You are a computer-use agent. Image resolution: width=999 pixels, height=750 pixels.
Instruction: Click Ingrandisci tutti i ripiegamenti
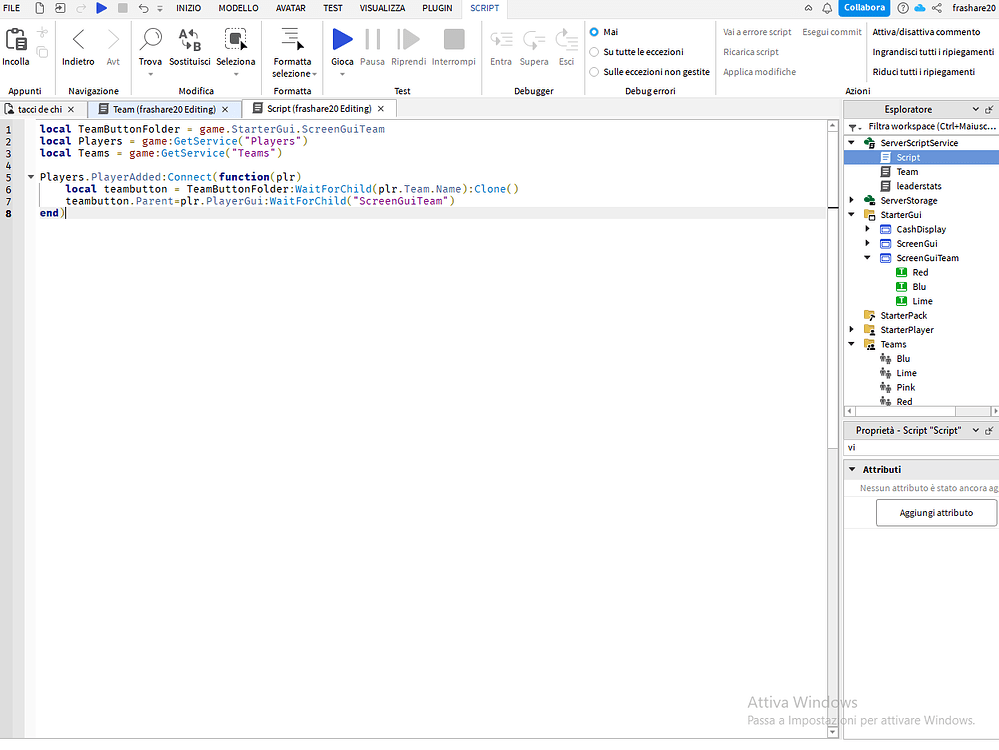click(933, 52)
